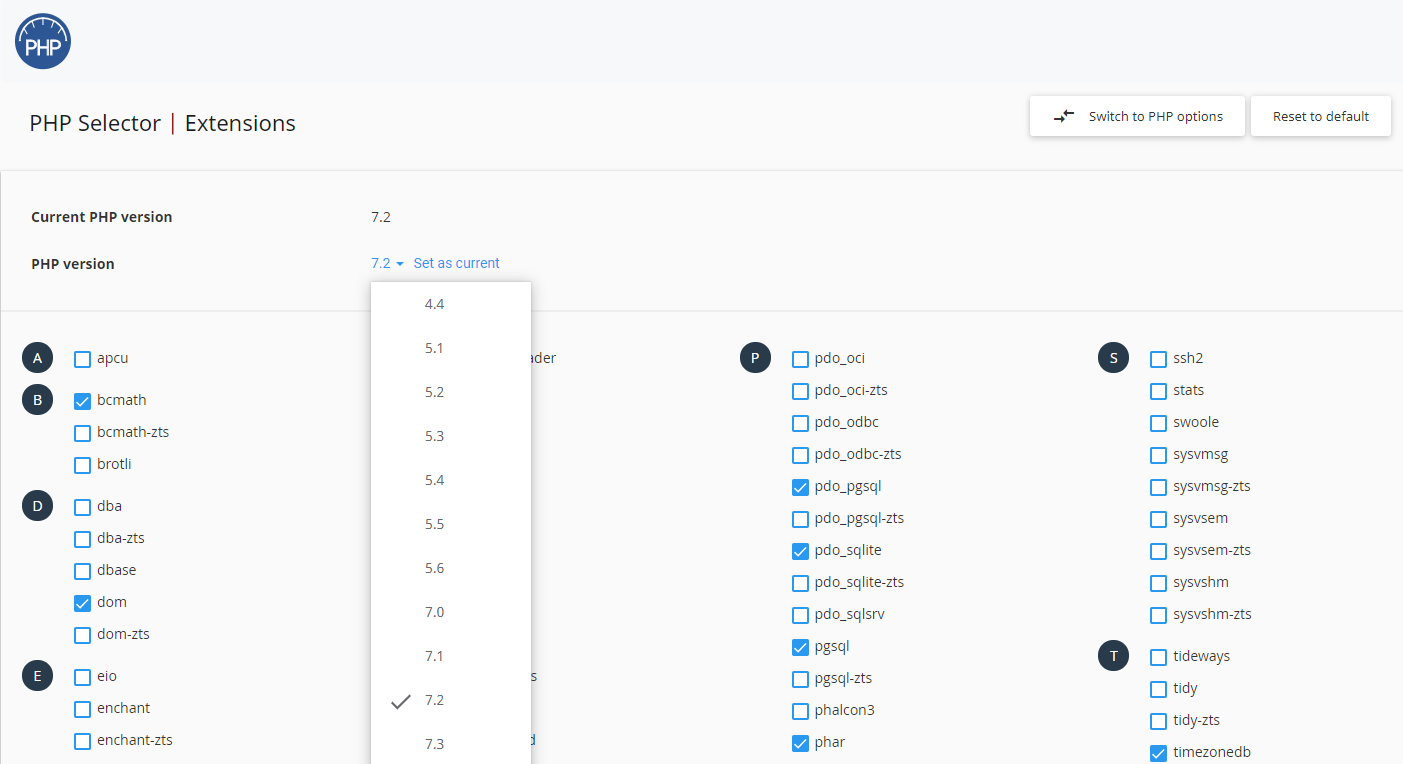The height and width of the screenshot is (764, 1403).
Task: Select PHP version 7.0
Action: [451, 612]
